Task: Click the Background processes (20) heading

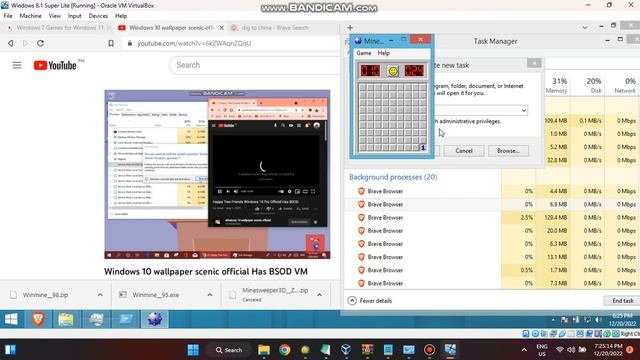Action: coord(393,177)
